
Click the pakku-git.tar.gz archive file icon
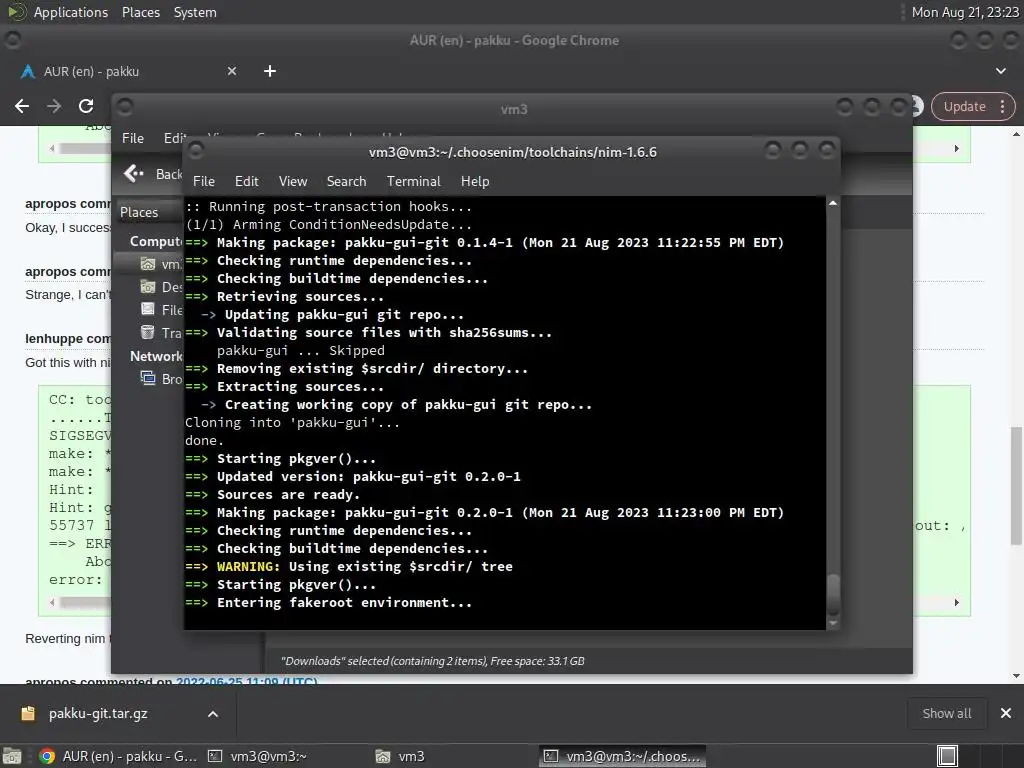tap(28, 714)
